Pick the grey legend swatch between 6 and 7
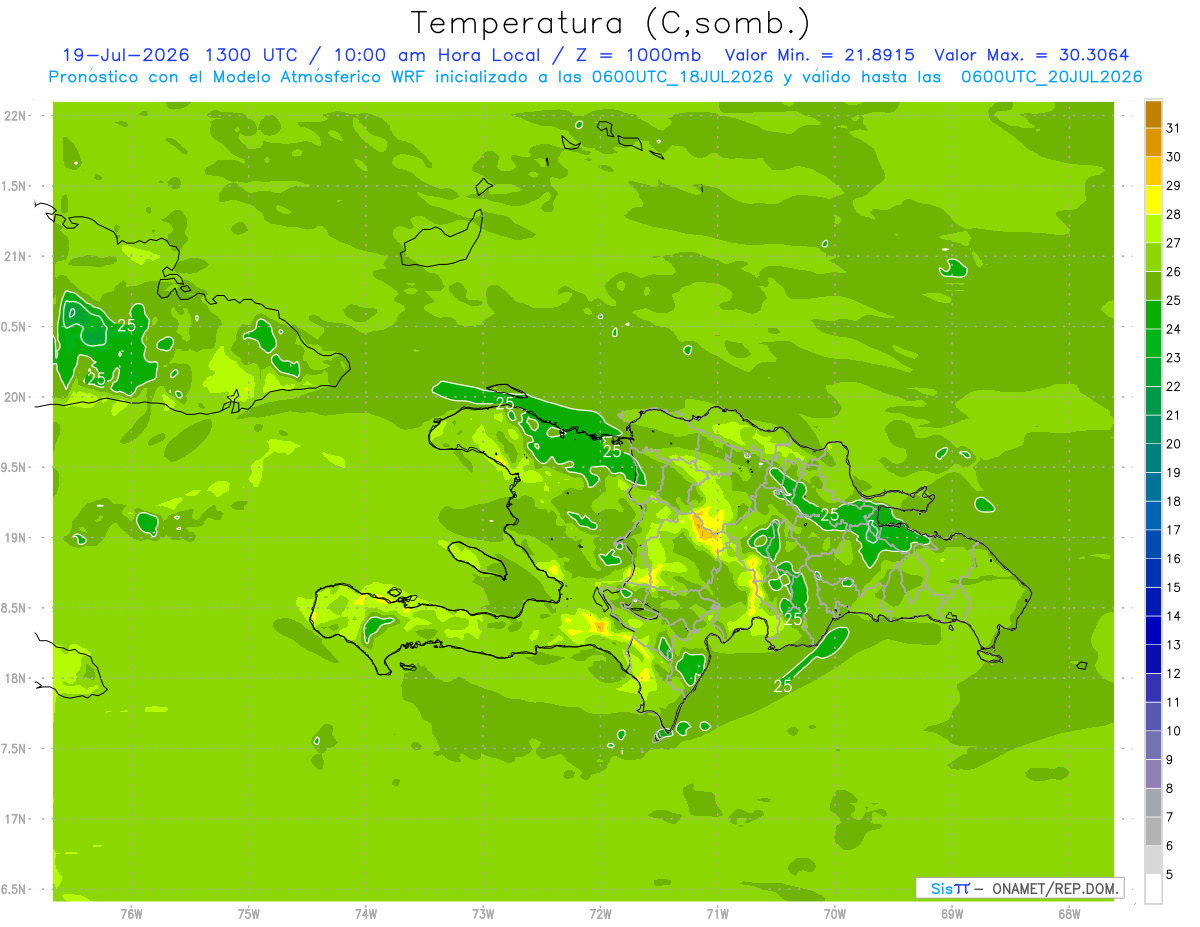 click(1153, 831)
